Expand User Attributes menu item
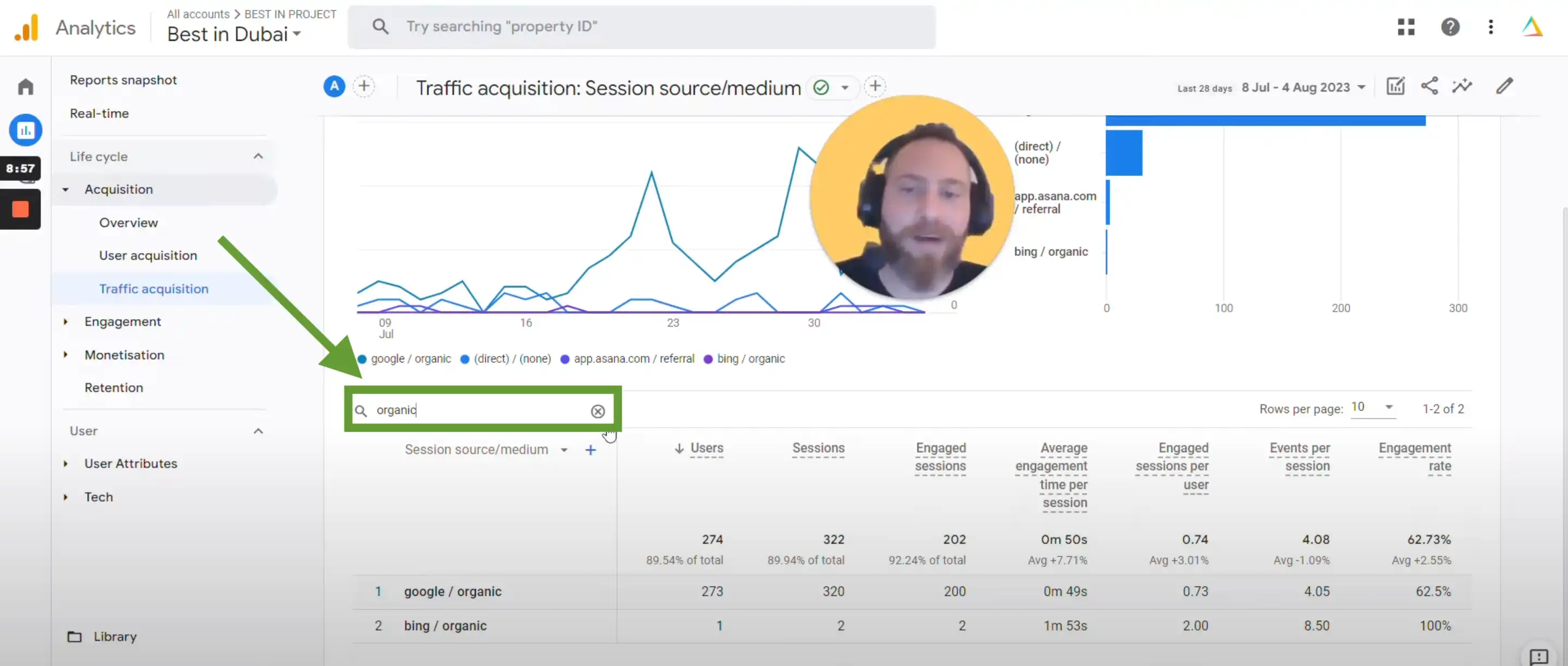Image resolution: width=1568 pixels, height=666 pixels. (x=66, y=464)
